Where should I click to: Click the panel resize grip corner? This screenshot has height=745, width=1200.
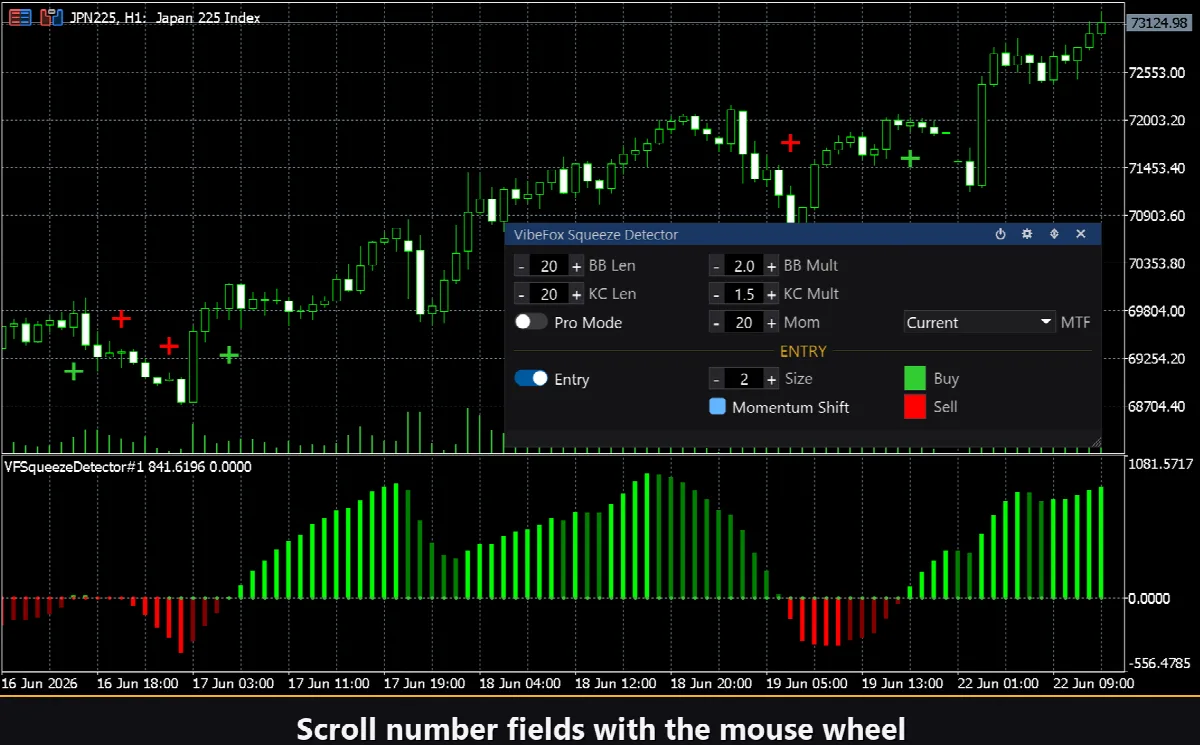(x=1095, y=441)
